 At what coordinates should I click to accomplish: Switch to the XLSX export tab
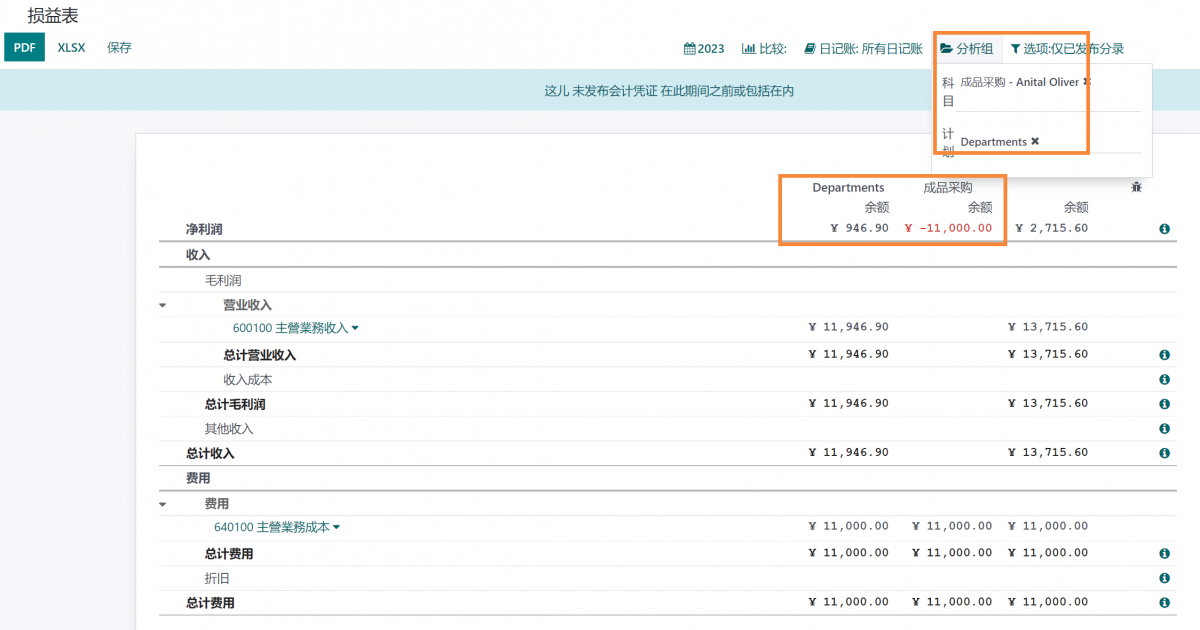tap(70, 47)
